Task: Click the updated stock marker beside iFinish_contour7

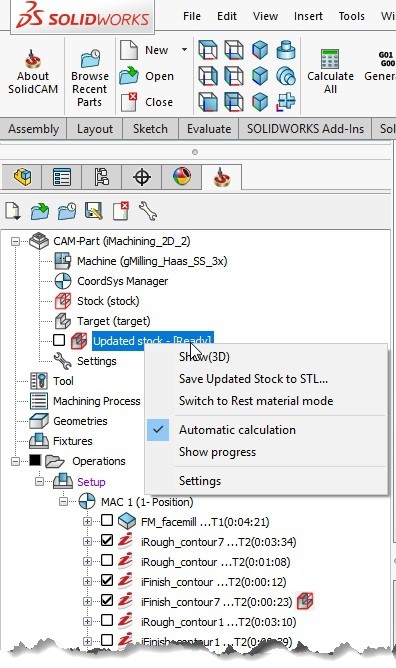Action: point(305,601)
